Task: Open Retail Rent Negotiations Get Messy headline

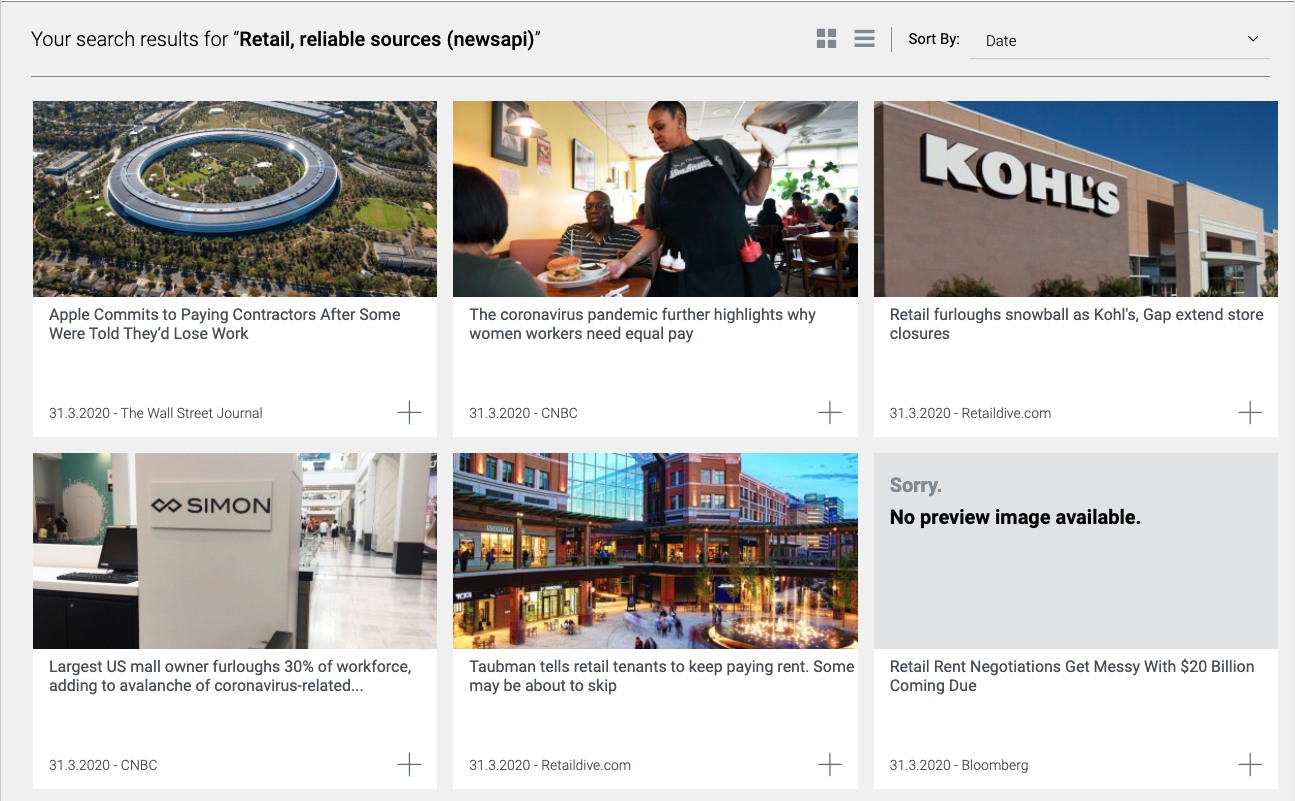Action: pyautogui.click(x=1072, y=676)
